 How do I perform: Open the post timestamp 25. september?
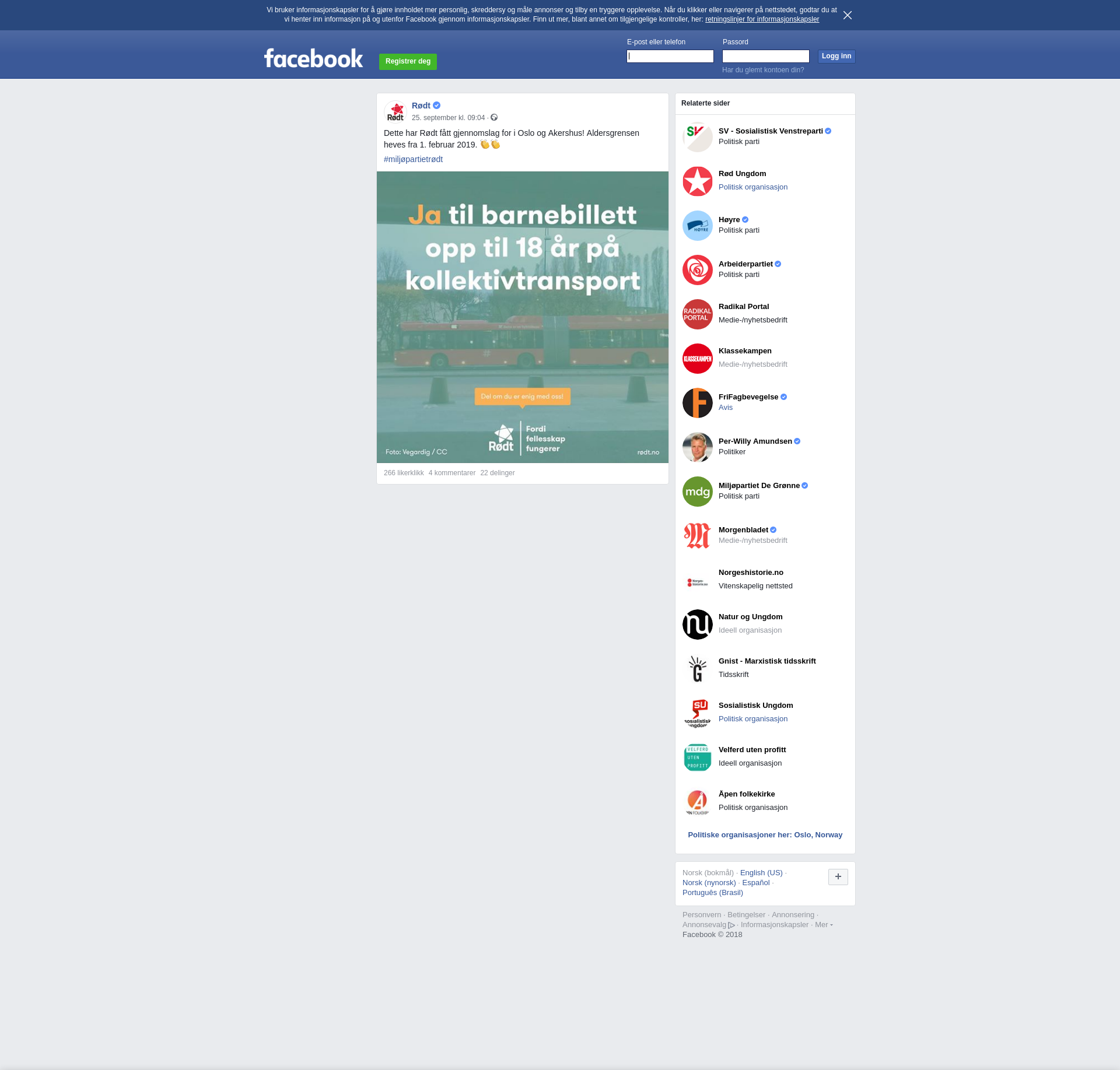[x=448, y=118]
